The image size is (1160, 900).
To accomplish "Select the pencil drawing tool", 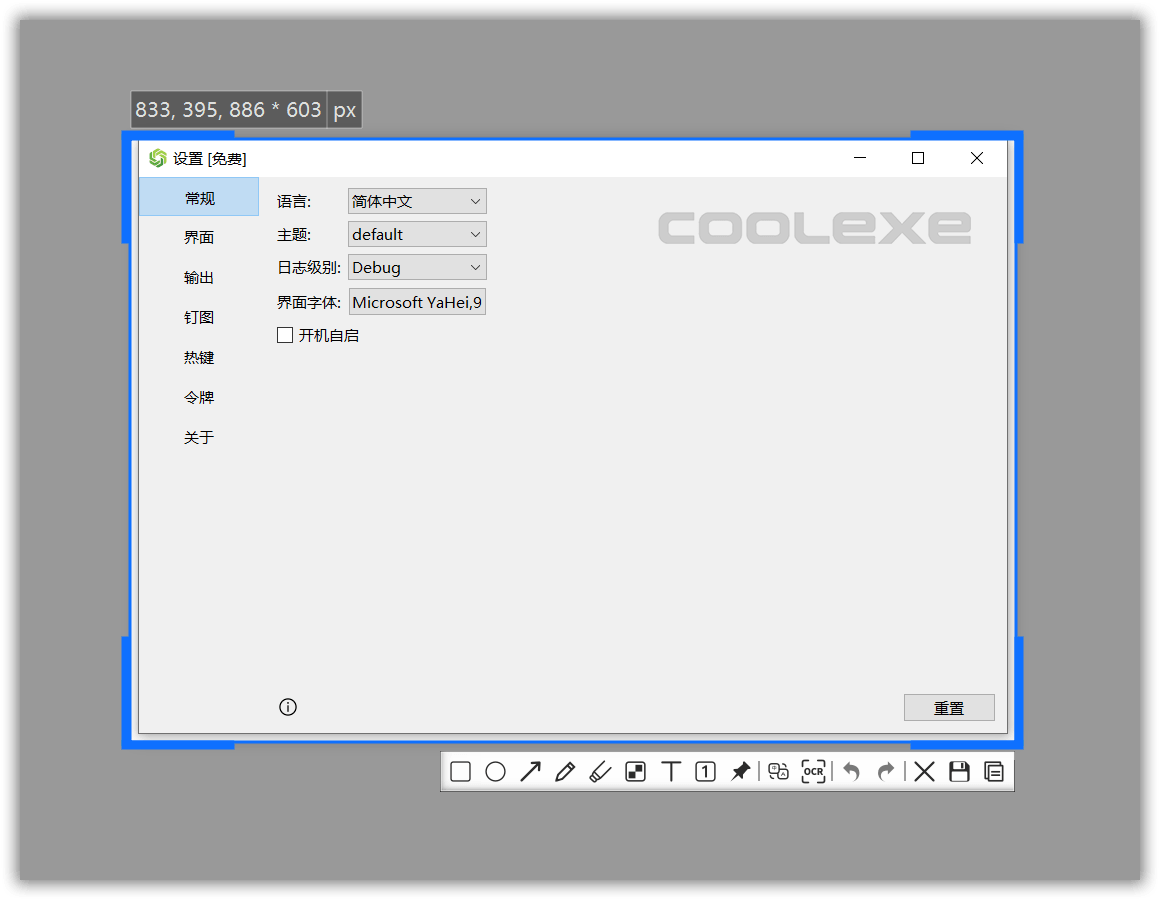I will 565,771.
